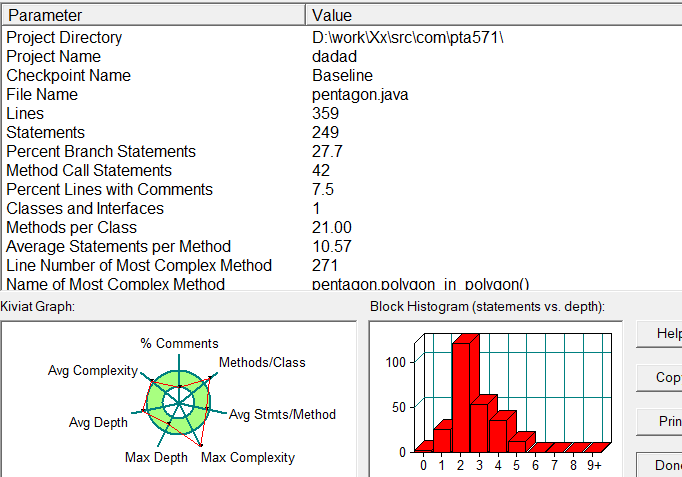
Task: Select the Methods per Class row
Action: point(71,228)
